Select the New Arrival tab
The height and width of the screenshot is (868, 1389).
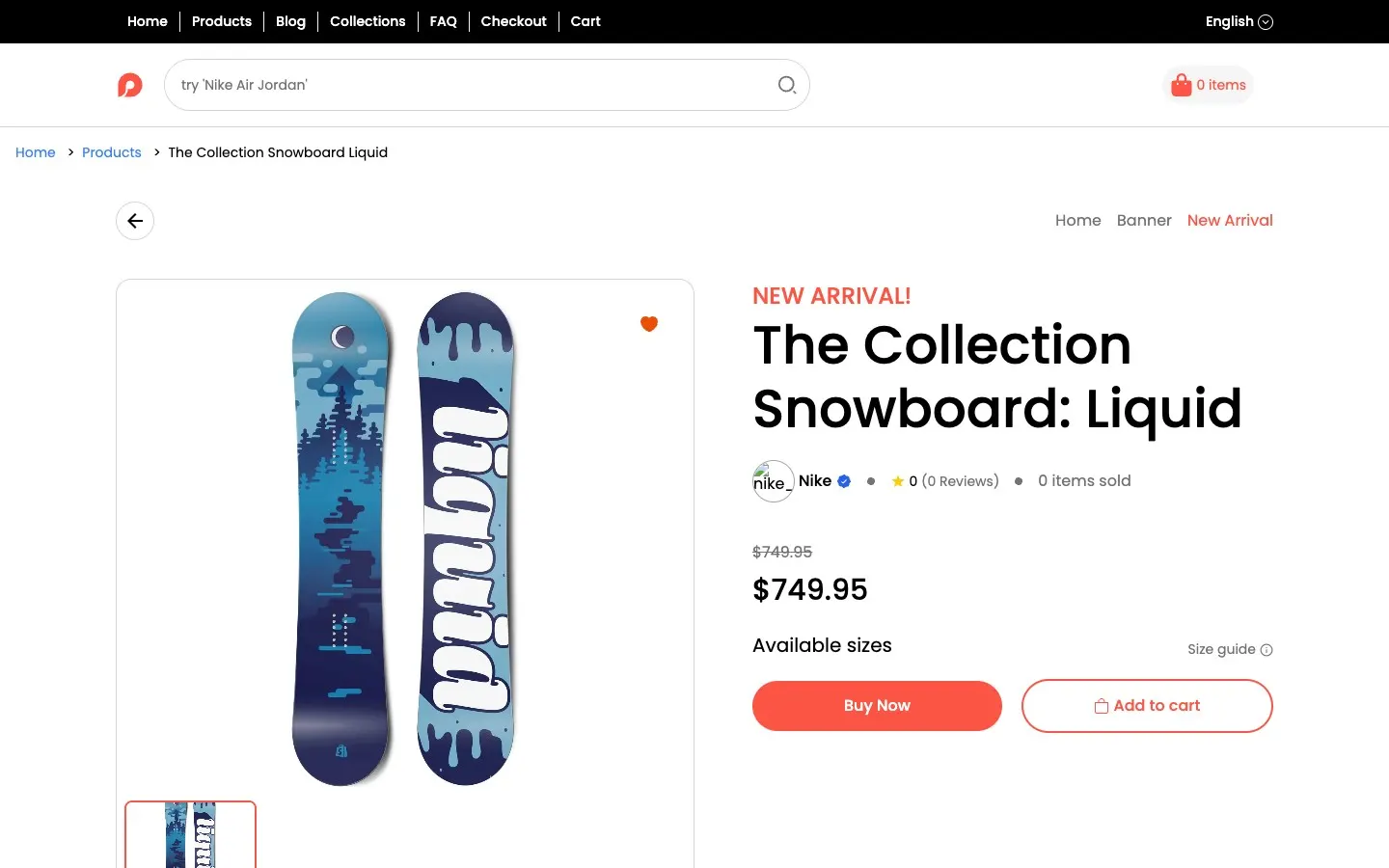click(x=1230, y=220)
